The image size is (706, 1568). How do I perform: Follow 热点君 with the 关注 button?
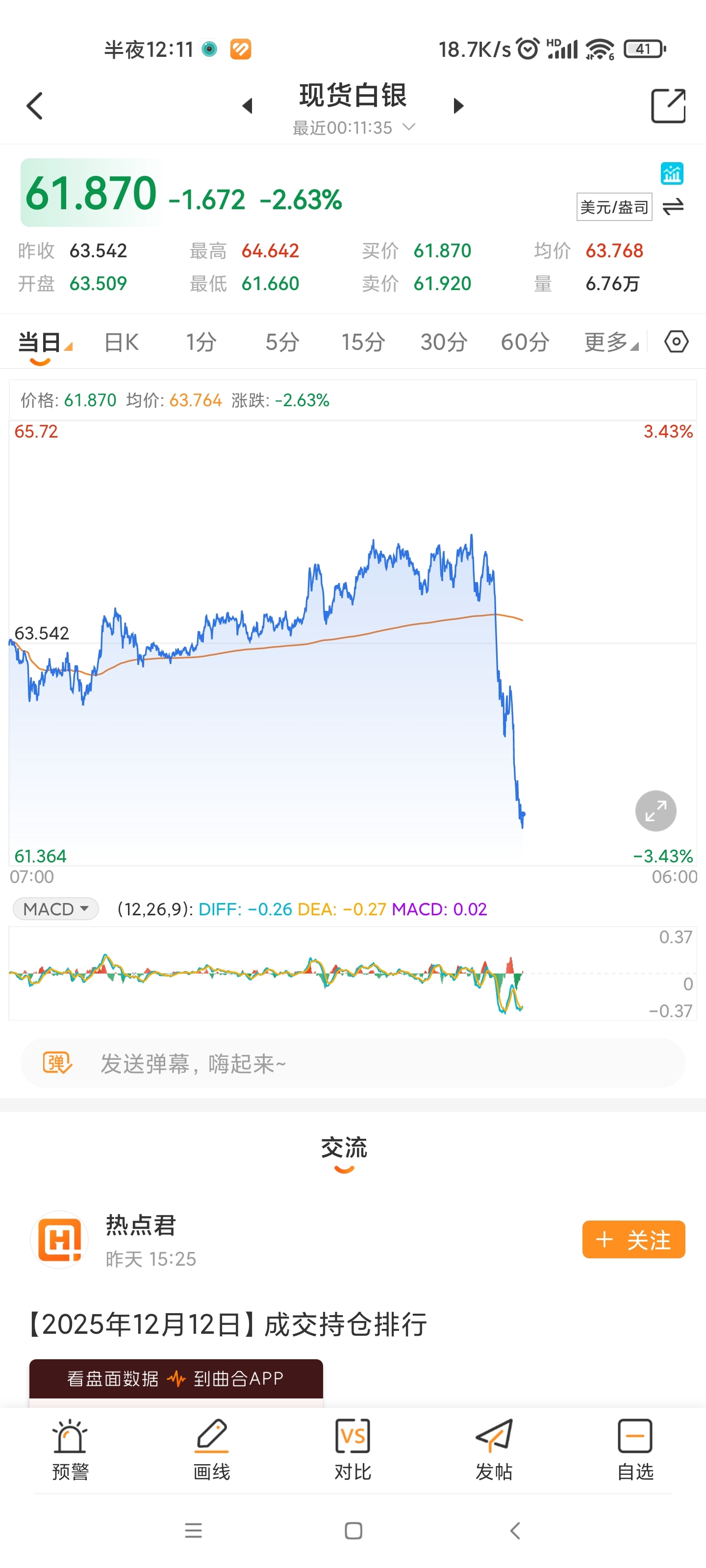(x=633, y=1239)
